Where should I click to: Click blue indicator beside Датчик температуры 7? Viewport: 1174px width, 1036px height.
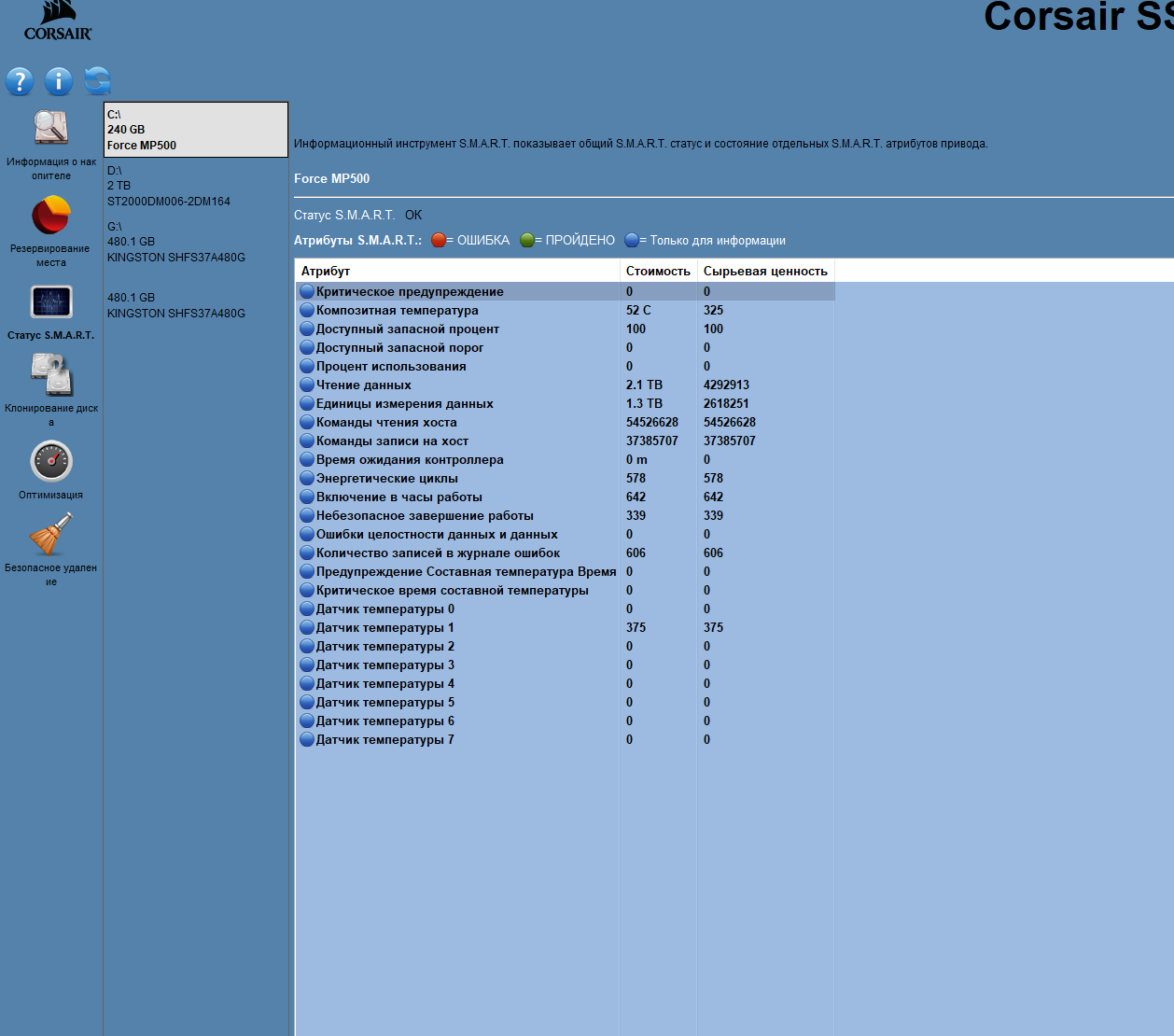(x=307, y=739)
